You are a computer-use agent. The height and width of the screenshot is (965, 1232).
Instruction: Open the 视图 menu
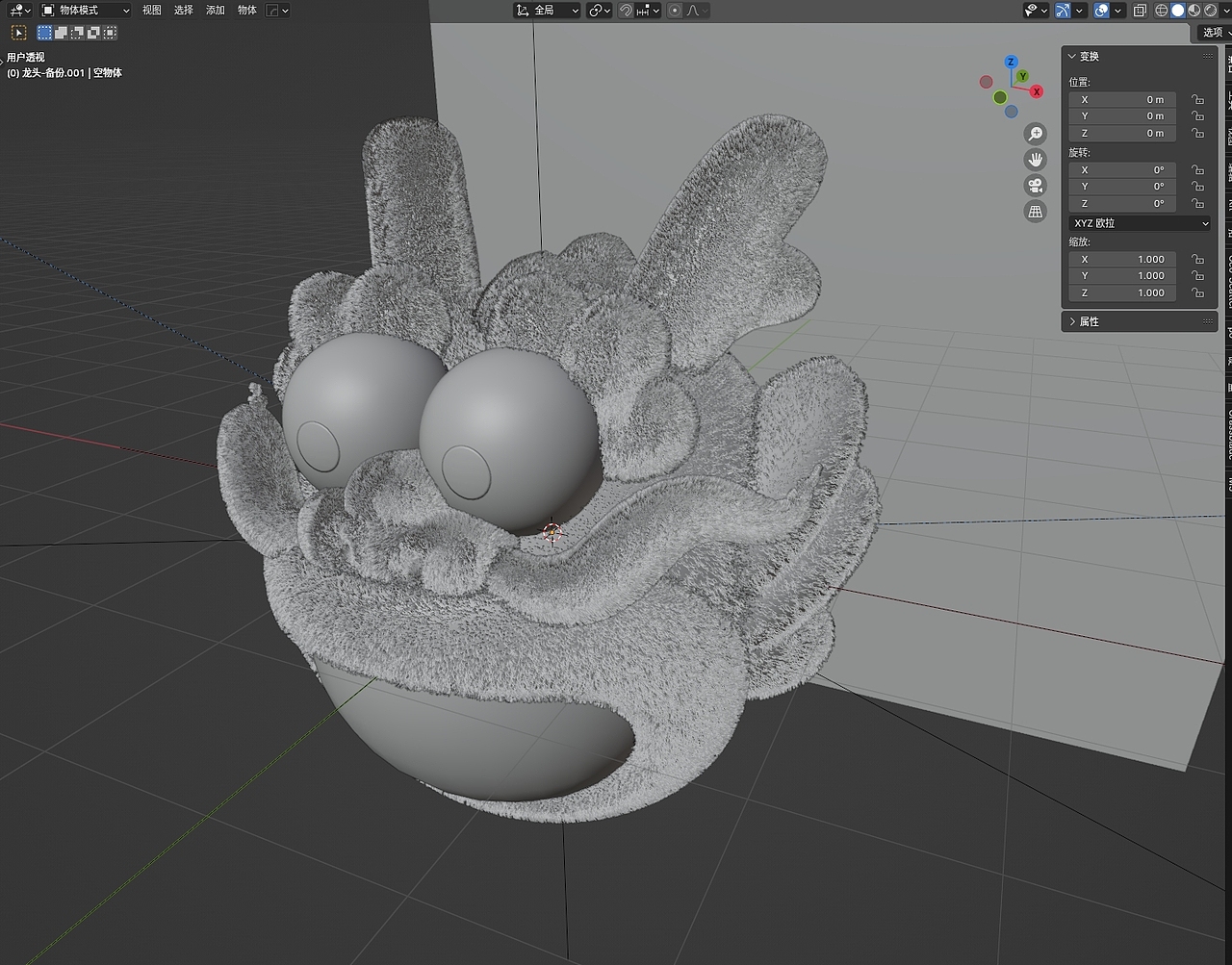click(x=152, y=10)
